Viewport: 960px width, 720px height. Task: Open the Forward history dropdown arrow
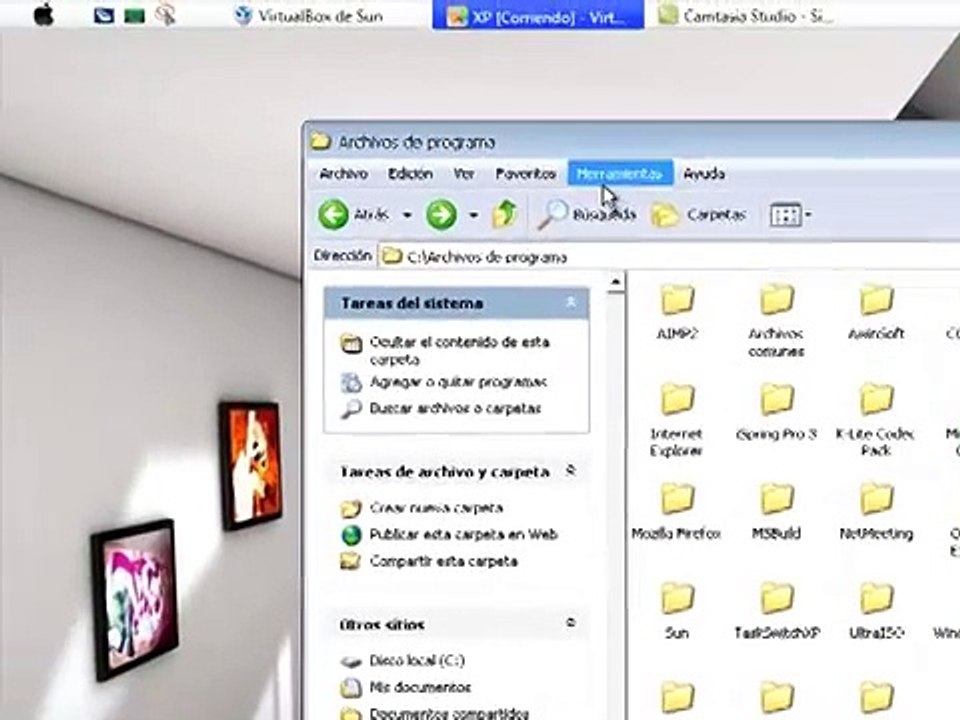(473, 215)
